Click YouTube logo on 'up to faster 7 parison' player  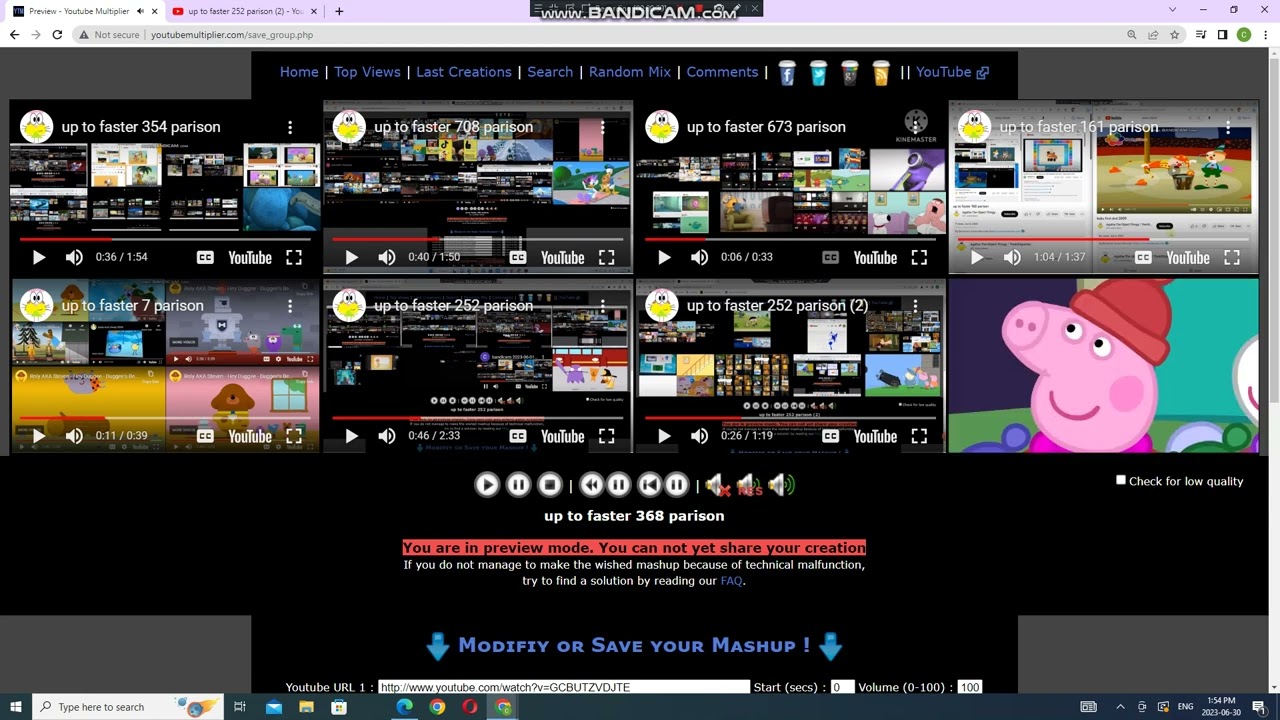(x=250, y=436)
